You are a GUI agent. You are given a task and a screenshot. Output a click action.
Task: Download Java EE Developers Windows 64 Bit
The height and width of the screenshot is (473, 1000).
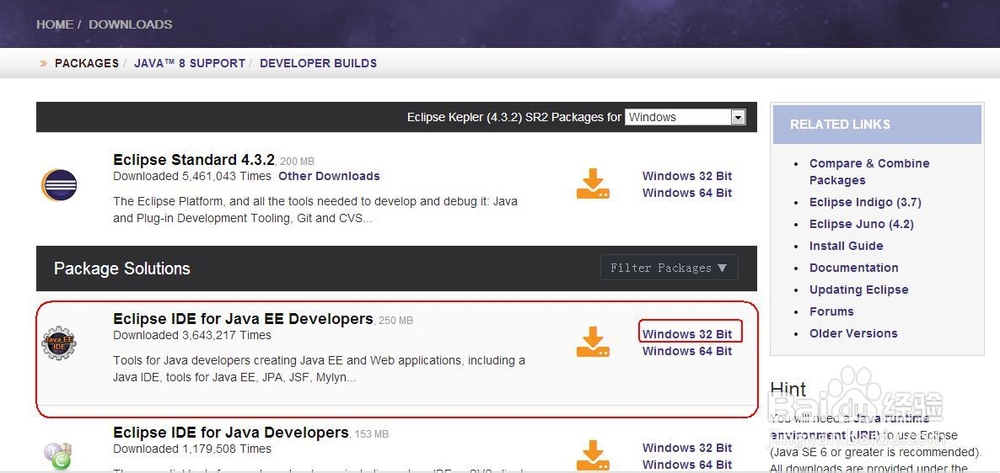(x=687, y=351)
